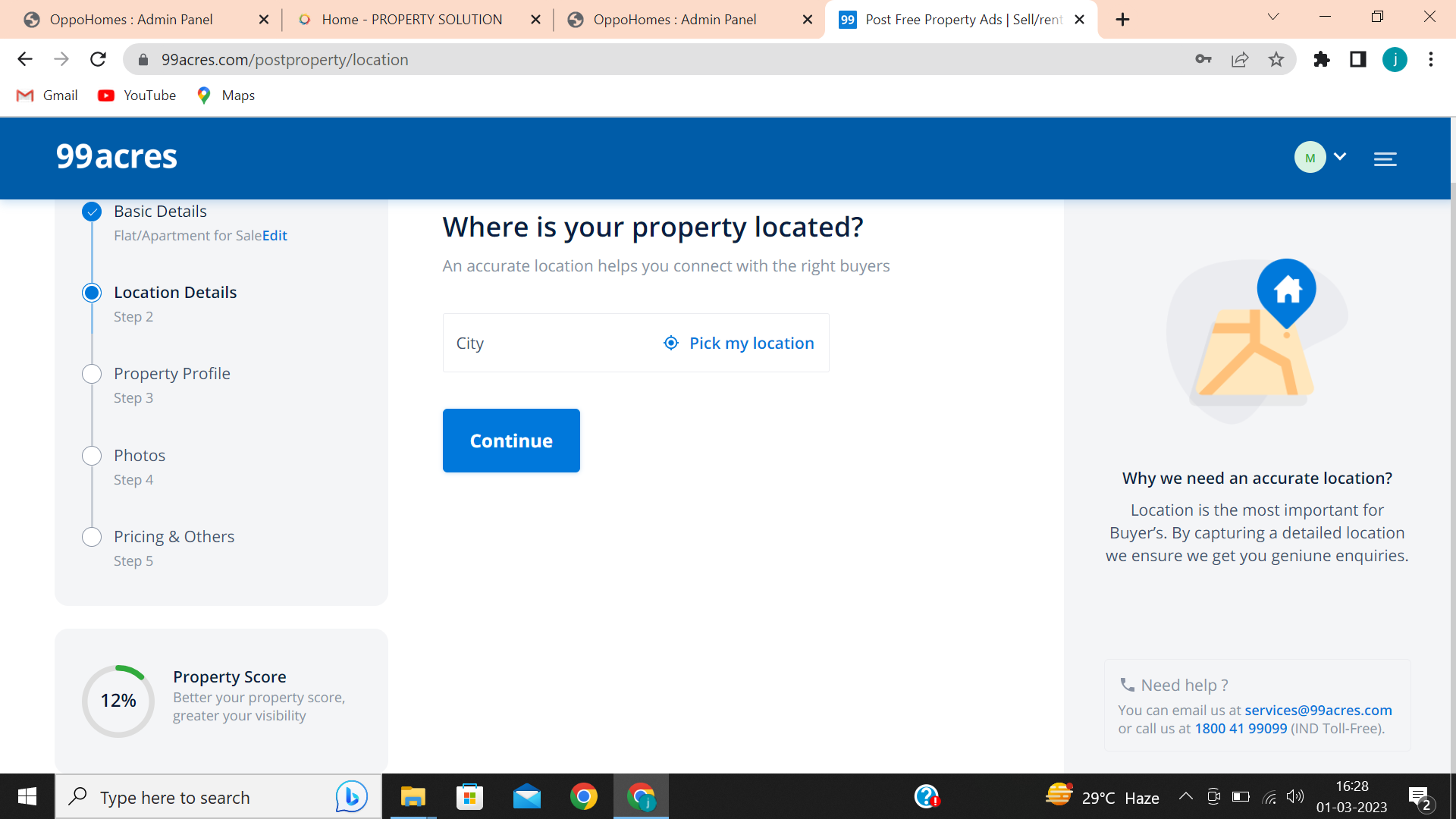Click the 99acres home logo icon
This screenshot has width=1456, height=819.
(x=116, y=156)
